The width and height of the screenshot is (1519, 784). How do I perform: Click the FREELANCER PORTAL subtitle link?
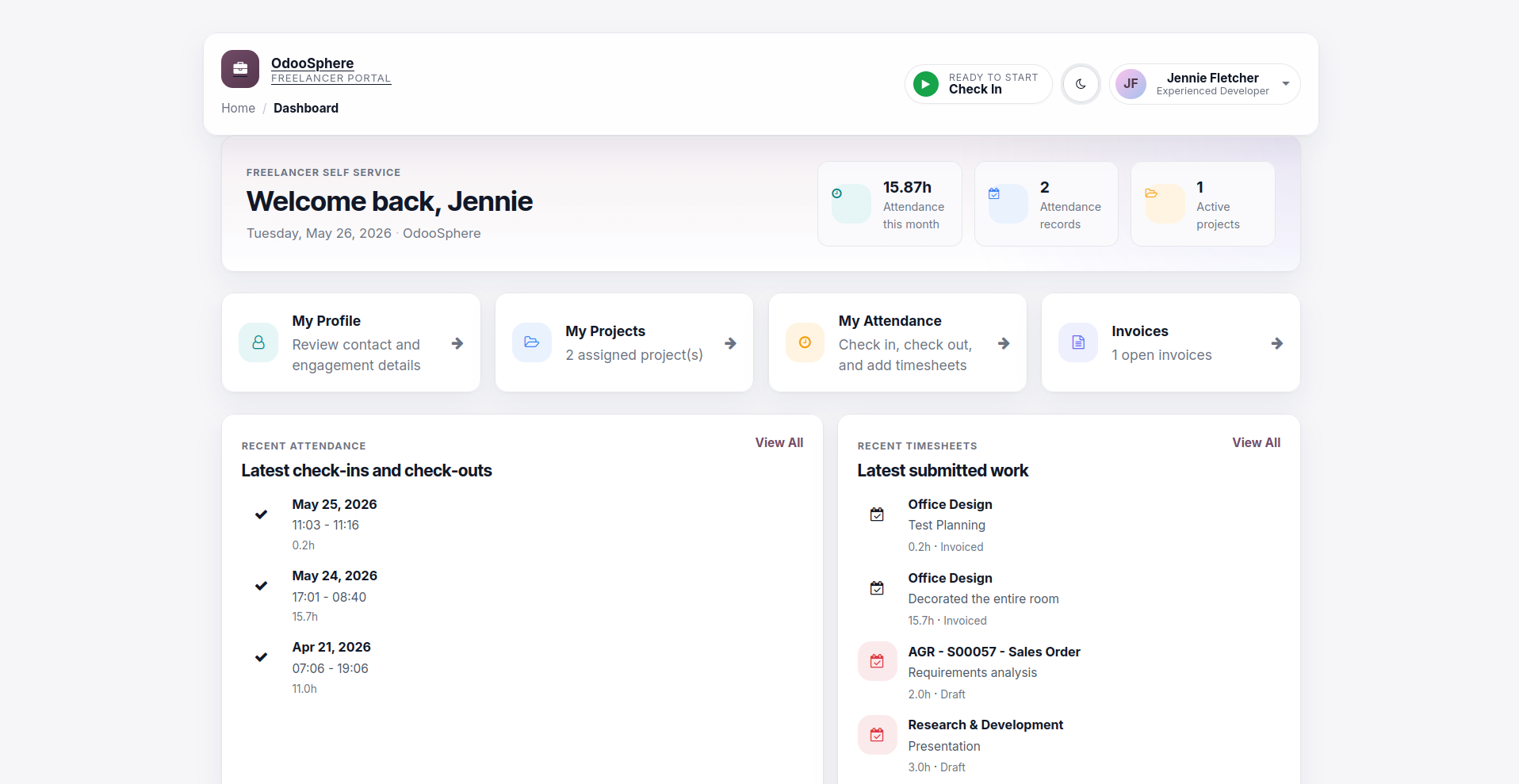click(331, 78)
